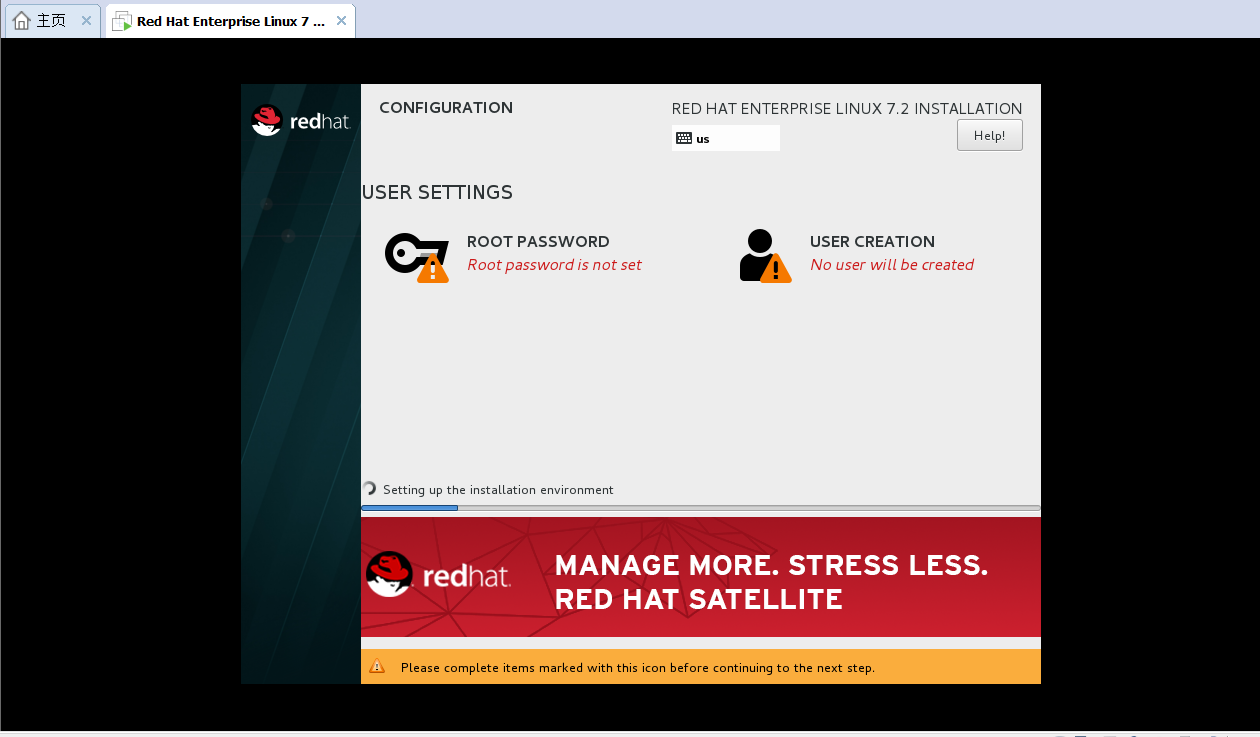Click the VM icon on the Red Hat tab
This screenshot has height=737, width=1260.
(122, 21)
